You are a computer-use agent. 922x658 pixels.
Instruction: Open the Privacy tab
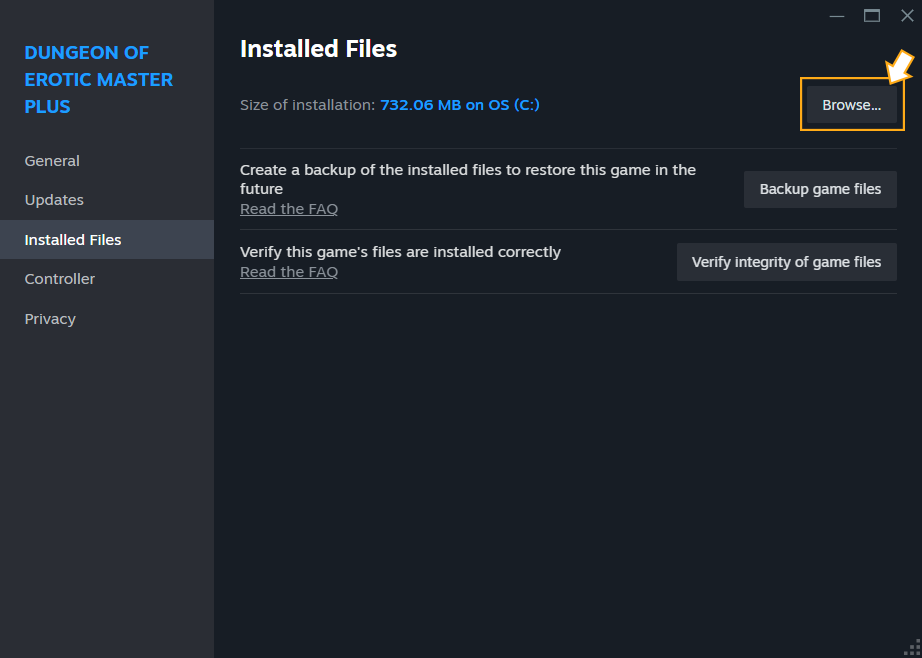50,319
